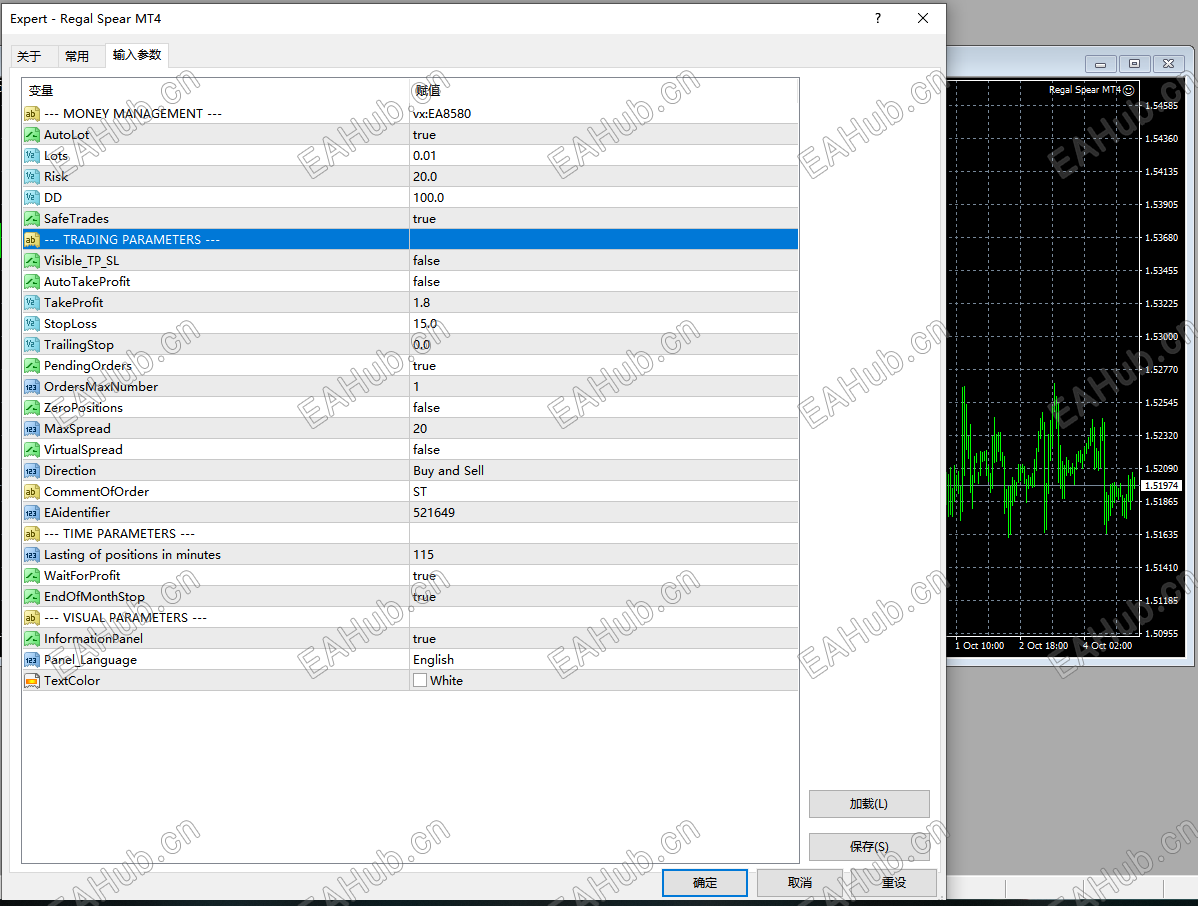Click the 赋值 column header
This screenshot has width=1198, height=906.
click(x=427, y=91)
